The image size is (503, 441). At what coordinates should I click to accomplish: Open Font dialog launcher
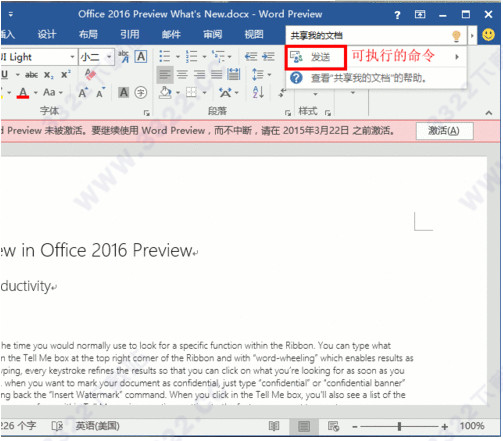coord(146,113)
